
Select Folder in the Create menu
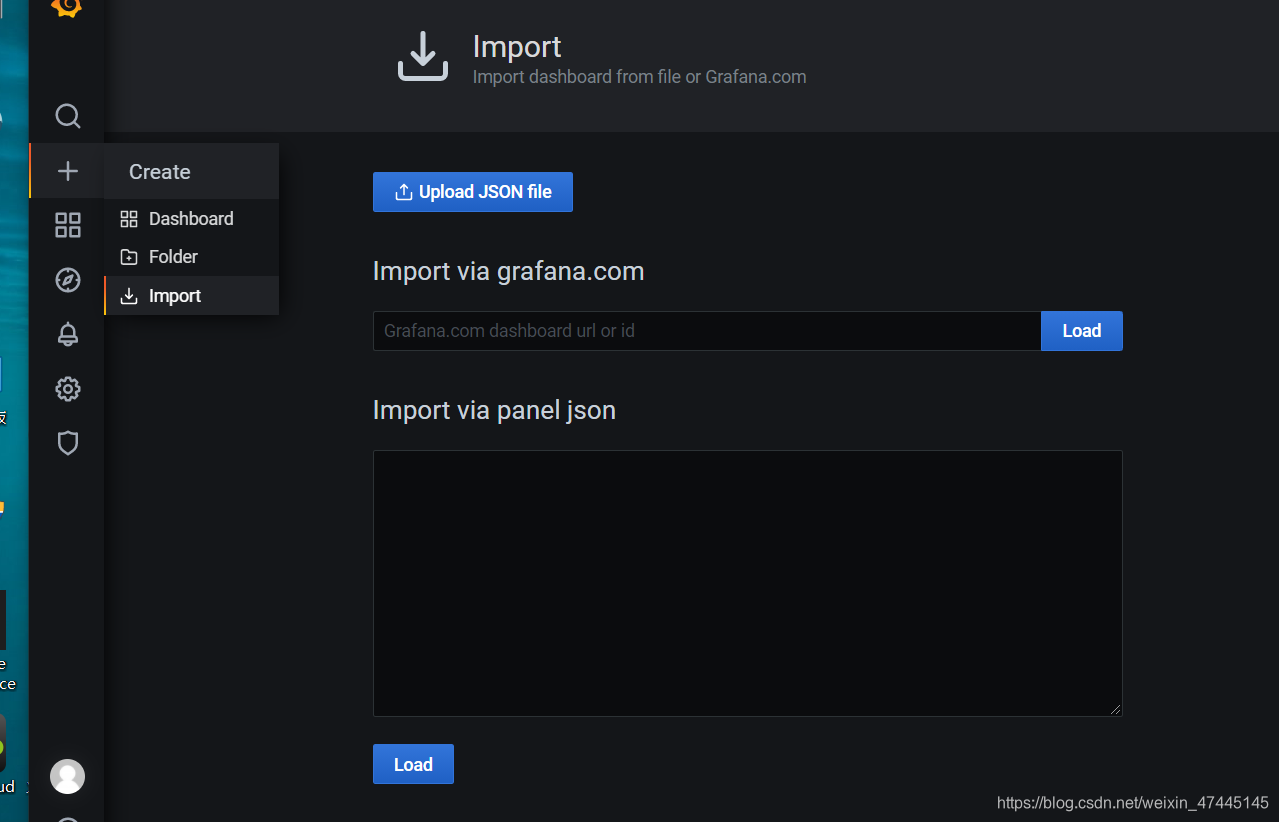click(191, 257)
